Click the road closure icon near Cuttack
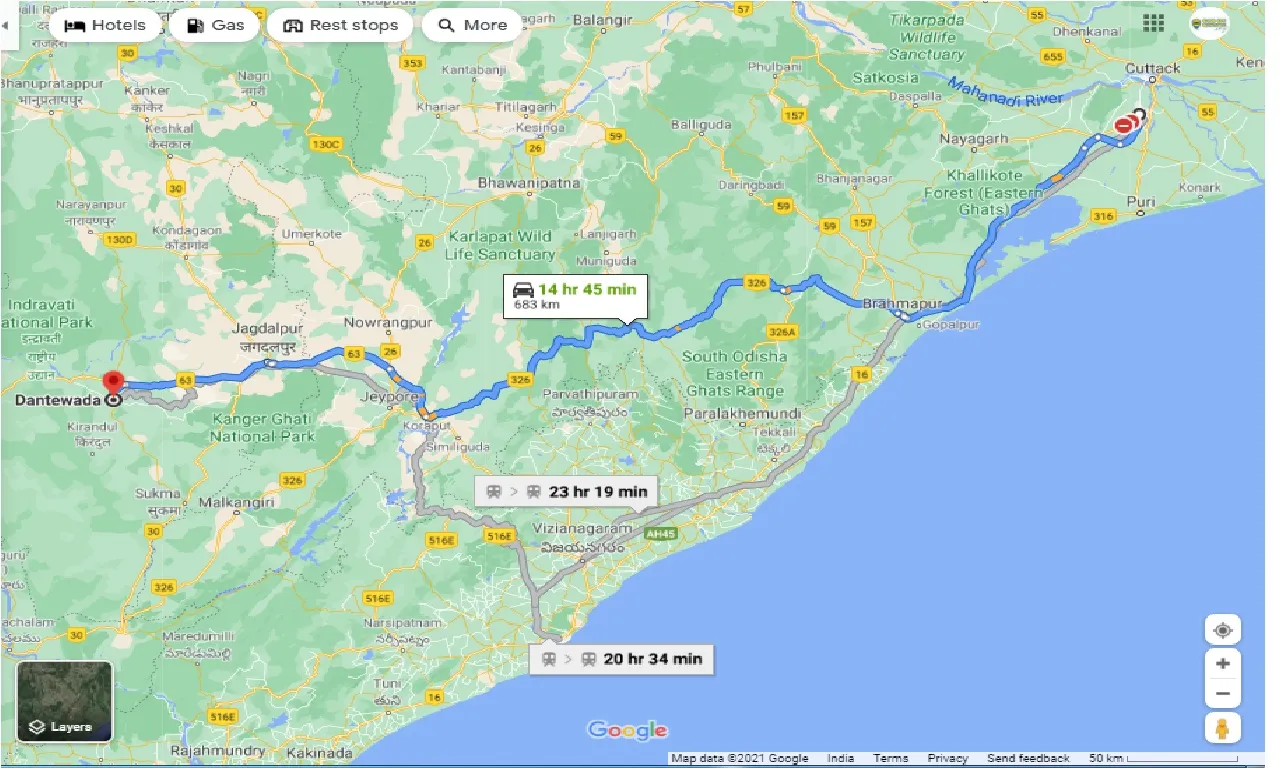 click(1124, 126)
